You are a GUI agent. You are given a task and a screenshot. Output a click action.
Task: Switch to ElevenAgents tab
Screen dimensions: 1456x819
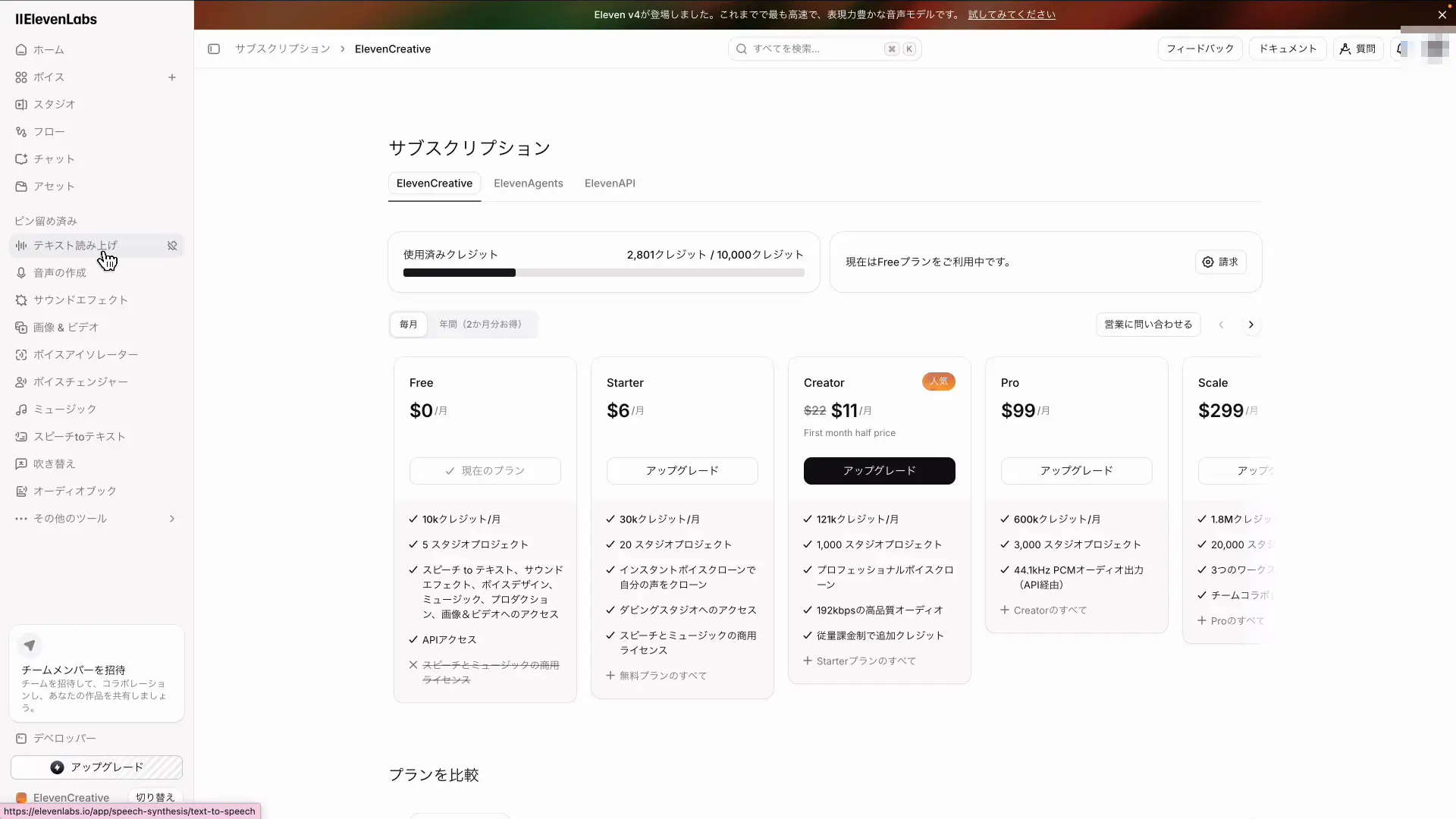(529, 184)
